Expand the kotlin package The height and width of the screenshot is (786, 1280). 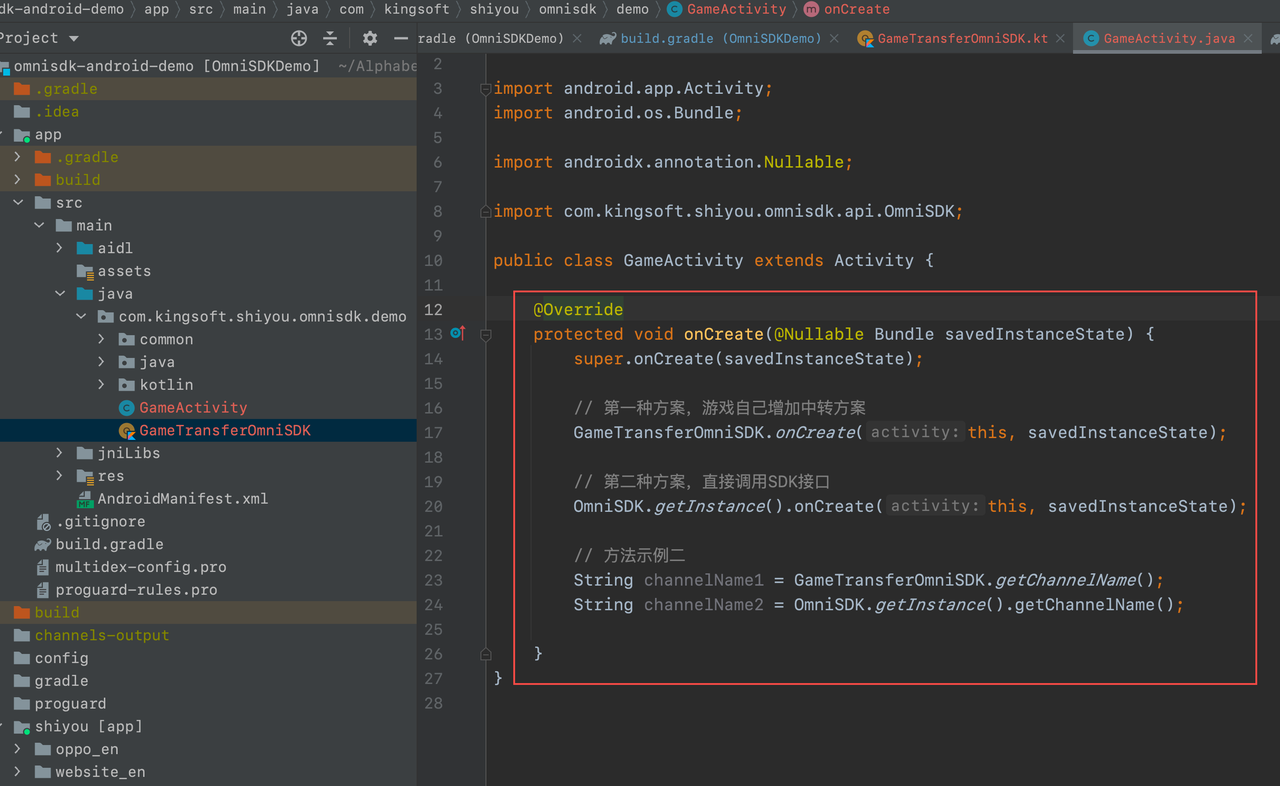[x=102, y=385]
